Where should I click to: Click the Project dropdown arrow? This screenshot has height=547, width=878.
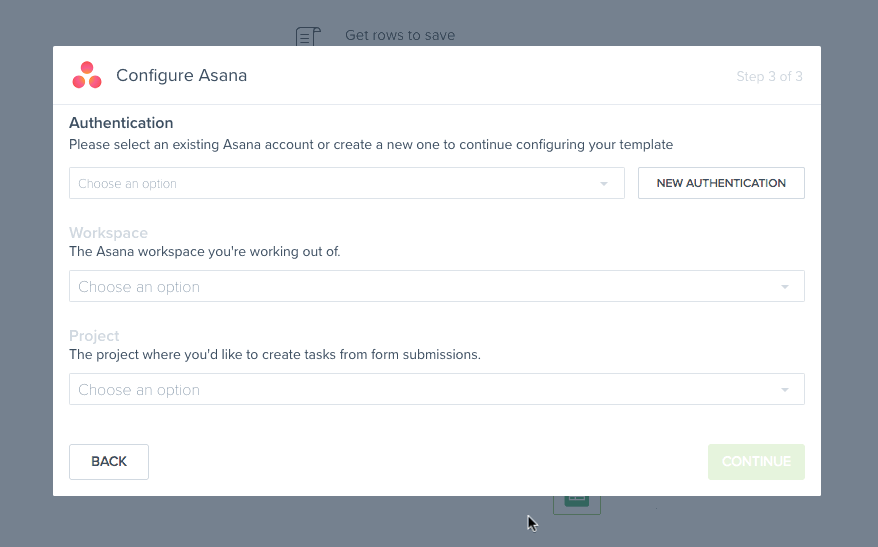tap(784, 390)
